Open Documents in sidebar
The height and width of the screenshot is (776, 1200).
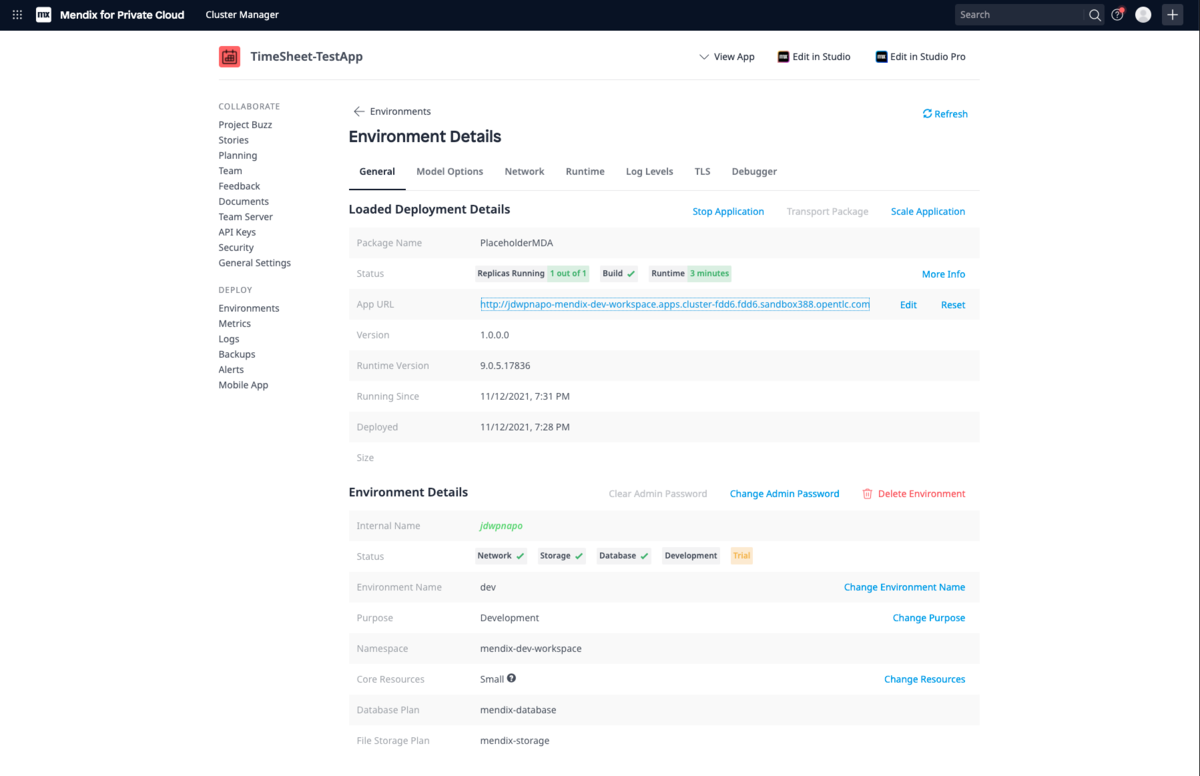click(244, 201)
